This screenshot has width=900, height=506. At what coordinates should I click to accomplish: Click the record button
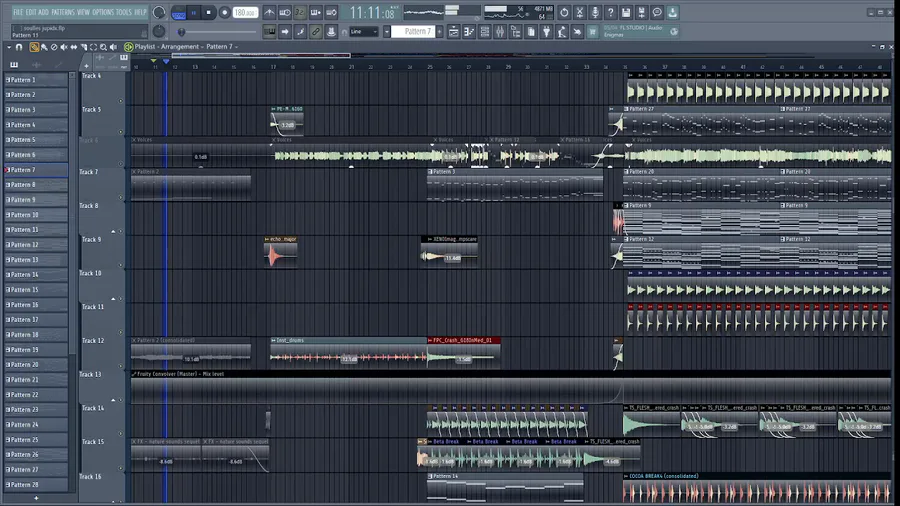point(224,13)
